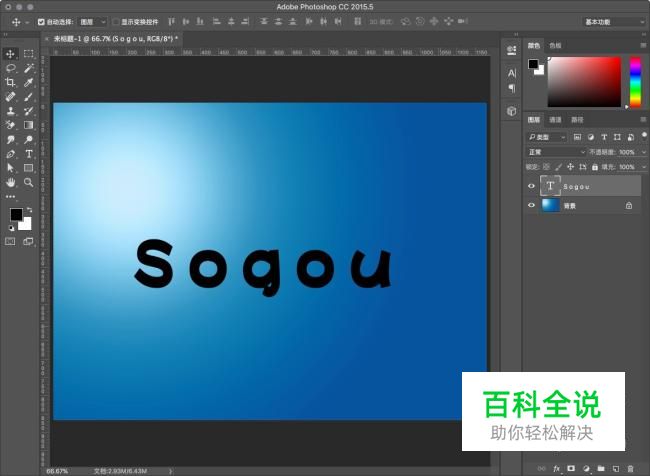Switch to the Channels tab
Image resolution: width=650 pixels, height=476 pixels.
tap(555, 120)
